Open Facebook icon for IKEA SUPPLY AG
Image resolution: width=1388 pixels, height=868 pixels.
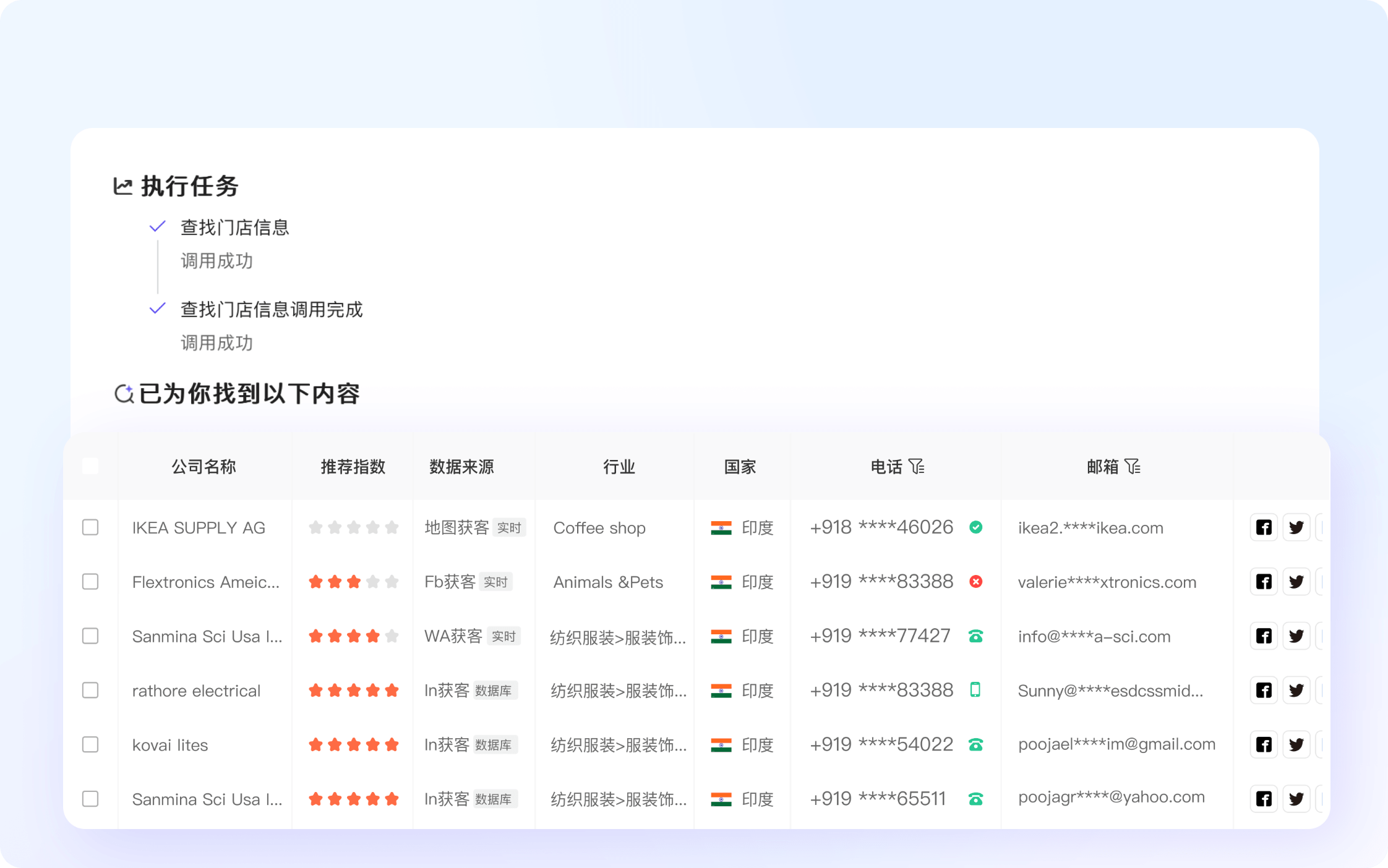(x=1264, y=527)
